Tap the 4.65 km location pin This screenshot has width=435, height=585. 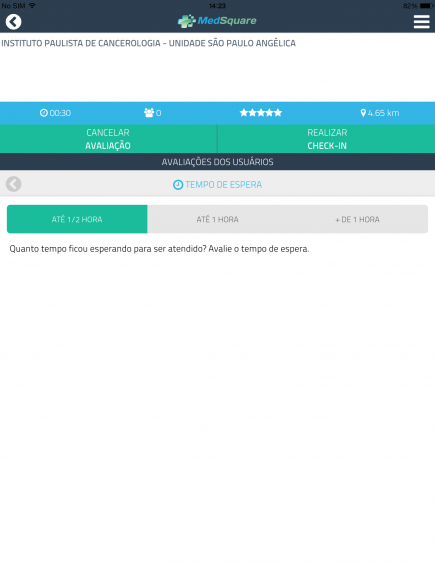point(363,113)
